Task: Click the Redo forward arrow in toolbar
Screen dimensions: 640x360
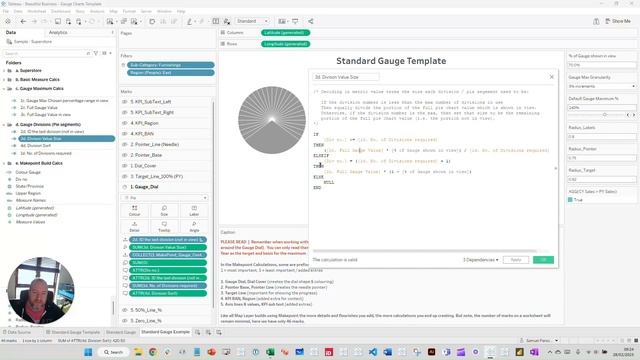Action: [34, 21]
